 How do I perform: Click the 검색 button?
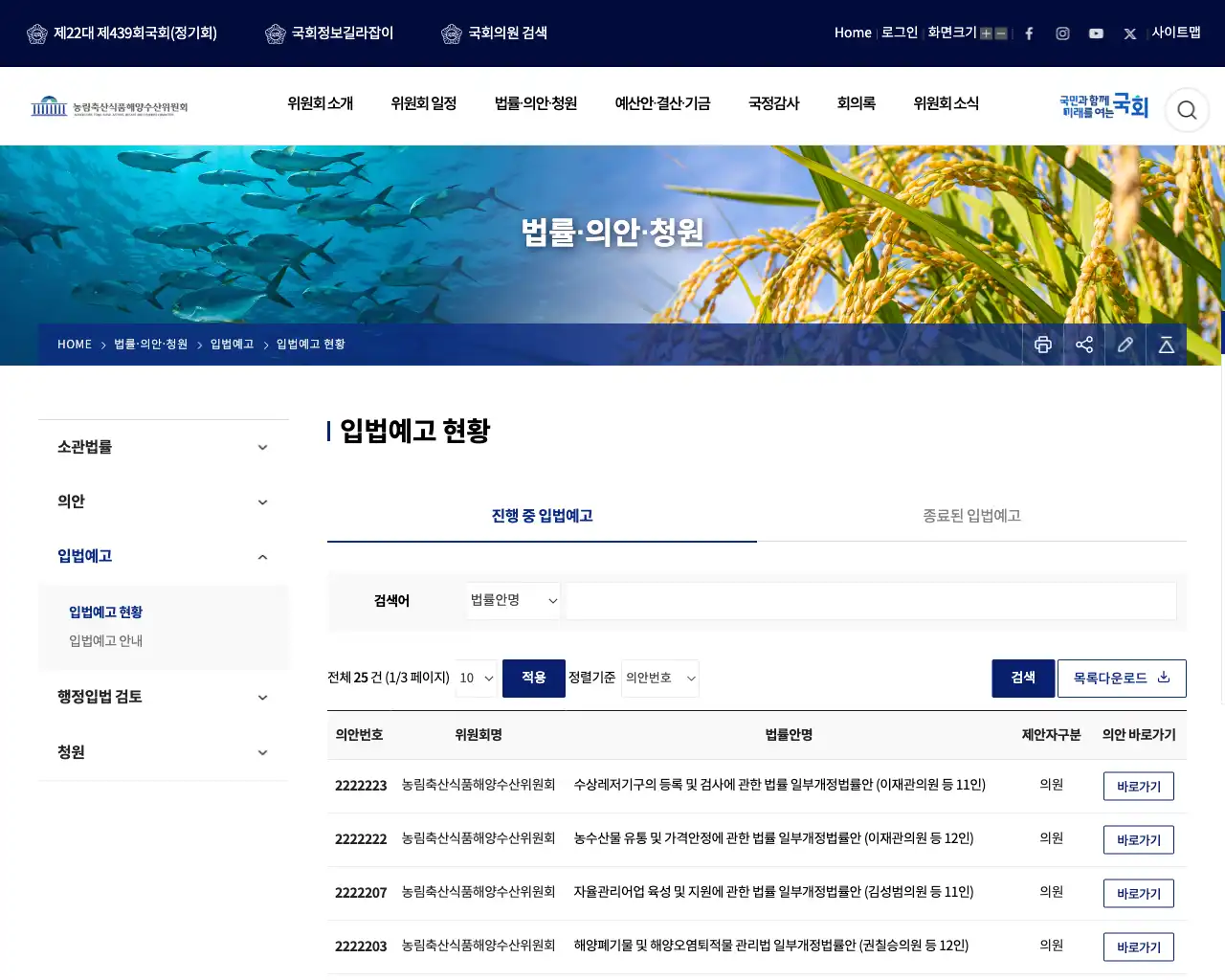pyautogui.click(x=1023, y=678)
